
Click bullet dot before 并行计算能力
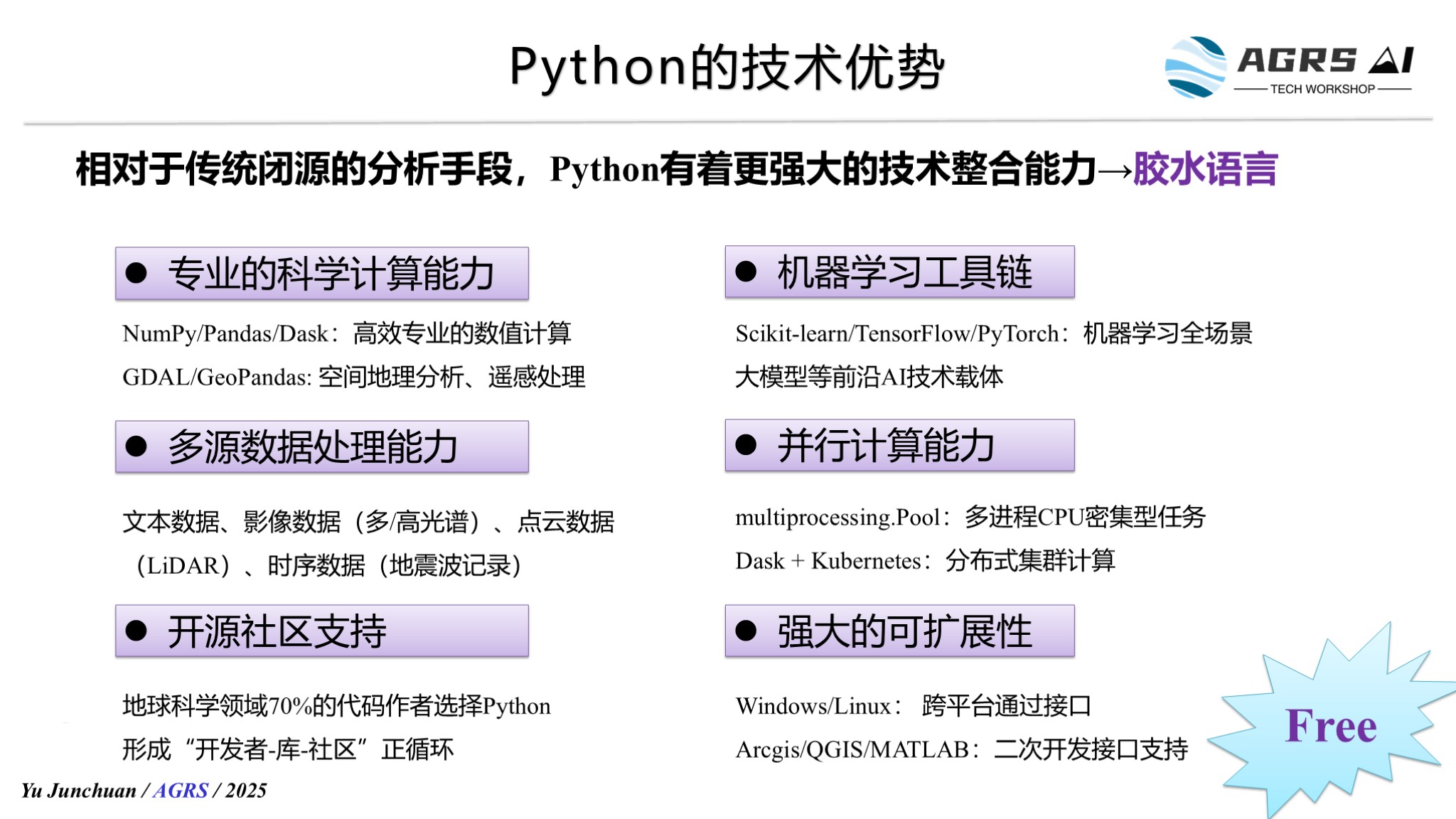coord(746,445)
